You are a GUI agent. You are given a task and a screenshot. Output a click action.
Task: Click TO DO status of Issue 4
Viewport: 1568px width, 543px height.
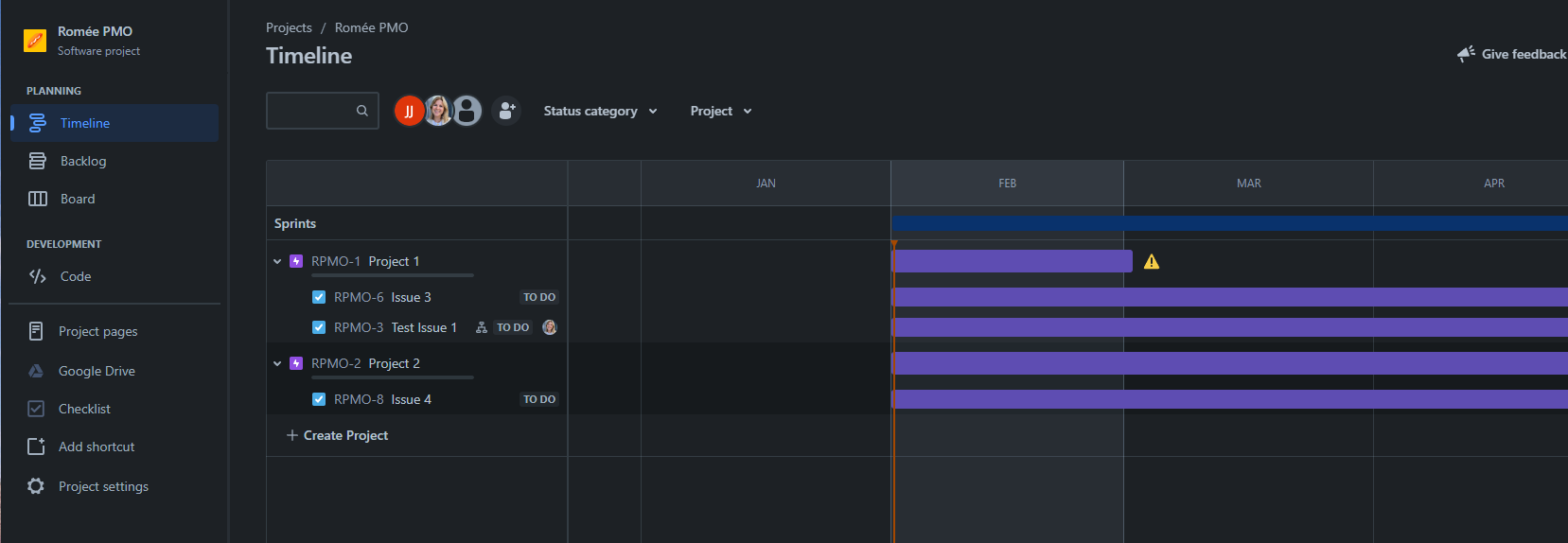pos(539,399)
